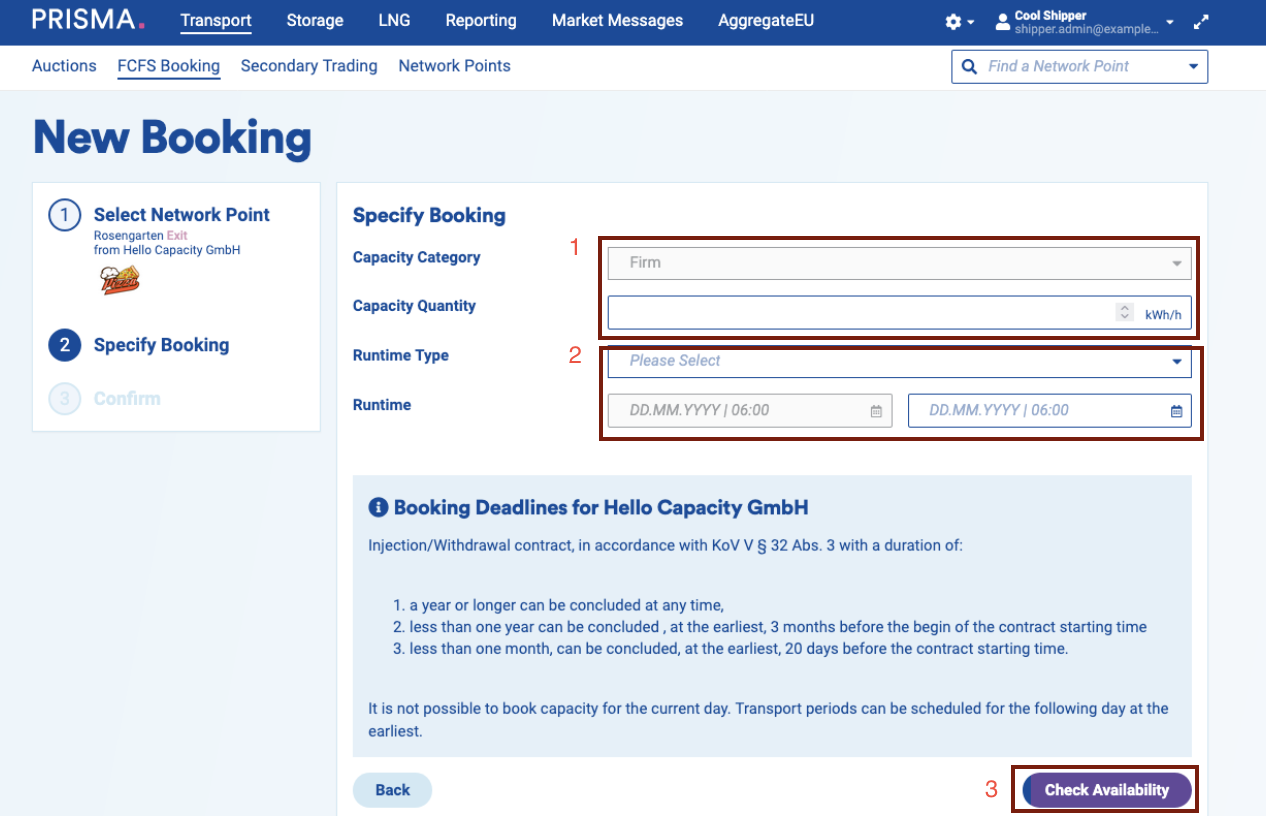This screenshot has height=816, width=1266.
Task: Select step 1 Select Network Point
Action: pyautogui.click(x=181, y=215)
